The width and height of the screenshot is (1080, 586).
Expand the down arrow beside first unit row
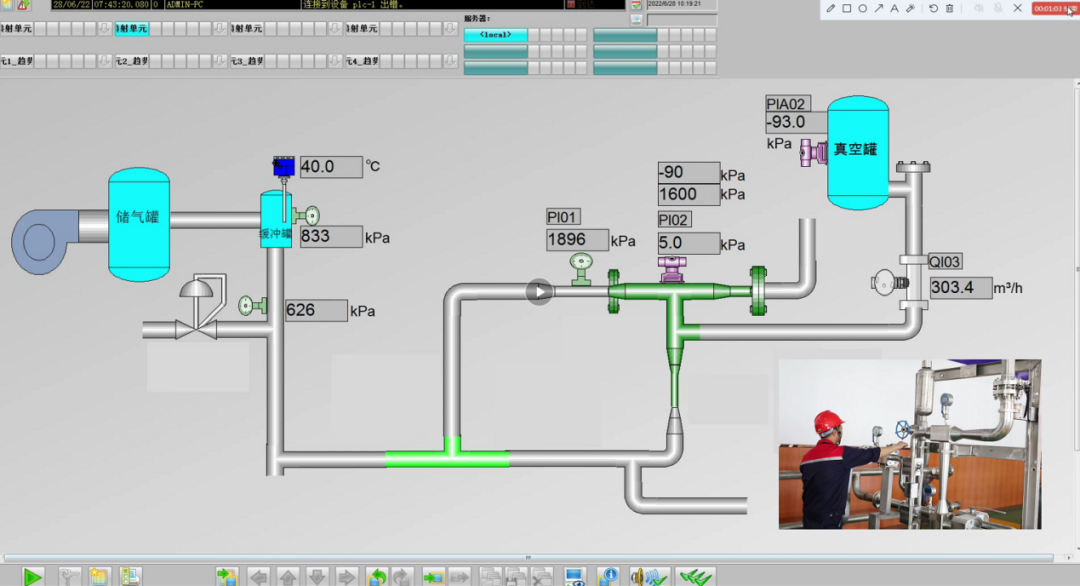click(x=104, y=29)
